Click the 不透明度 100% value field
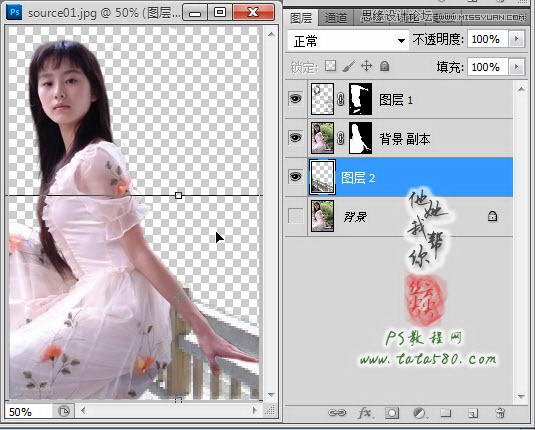535x430 pixels. (x=488, y=39)
